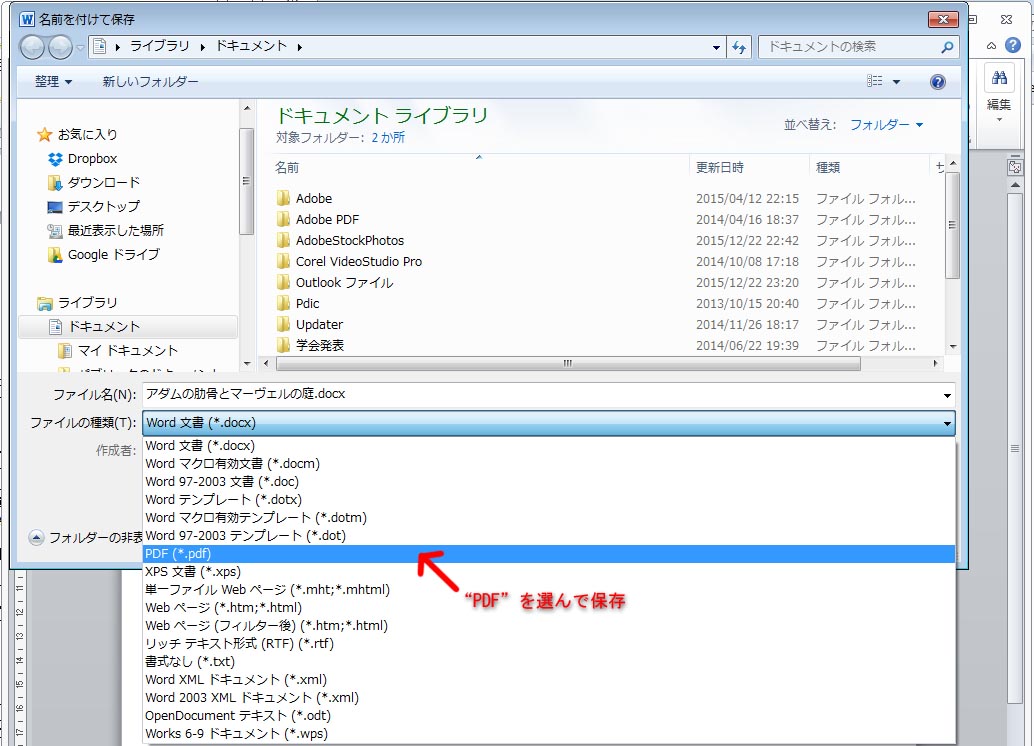Click the 2 か所 locations link
This screenshot has width=1034, height=746.
pyautogui.click(x=388, y=138)
